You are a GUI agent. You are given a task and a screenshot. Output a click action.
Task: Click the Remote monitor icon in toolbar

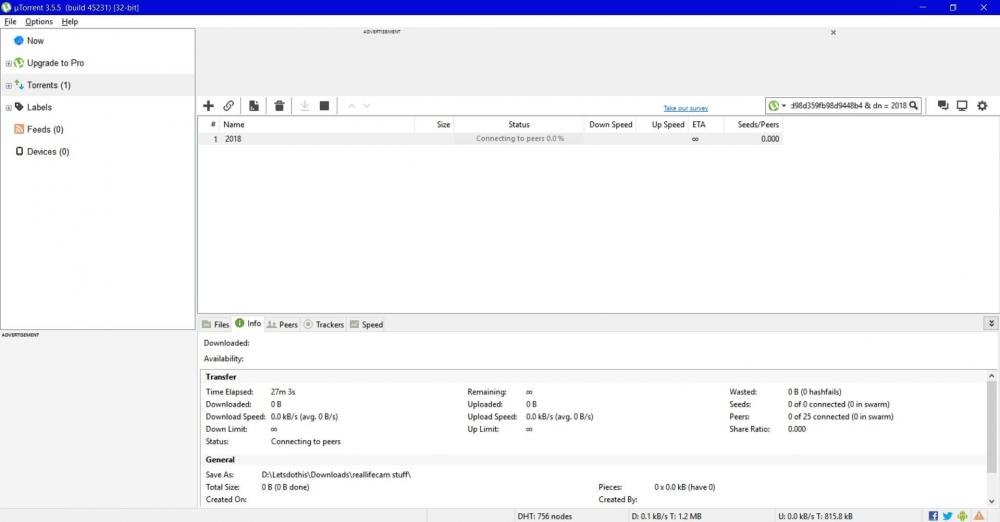[x=962, y=106]
